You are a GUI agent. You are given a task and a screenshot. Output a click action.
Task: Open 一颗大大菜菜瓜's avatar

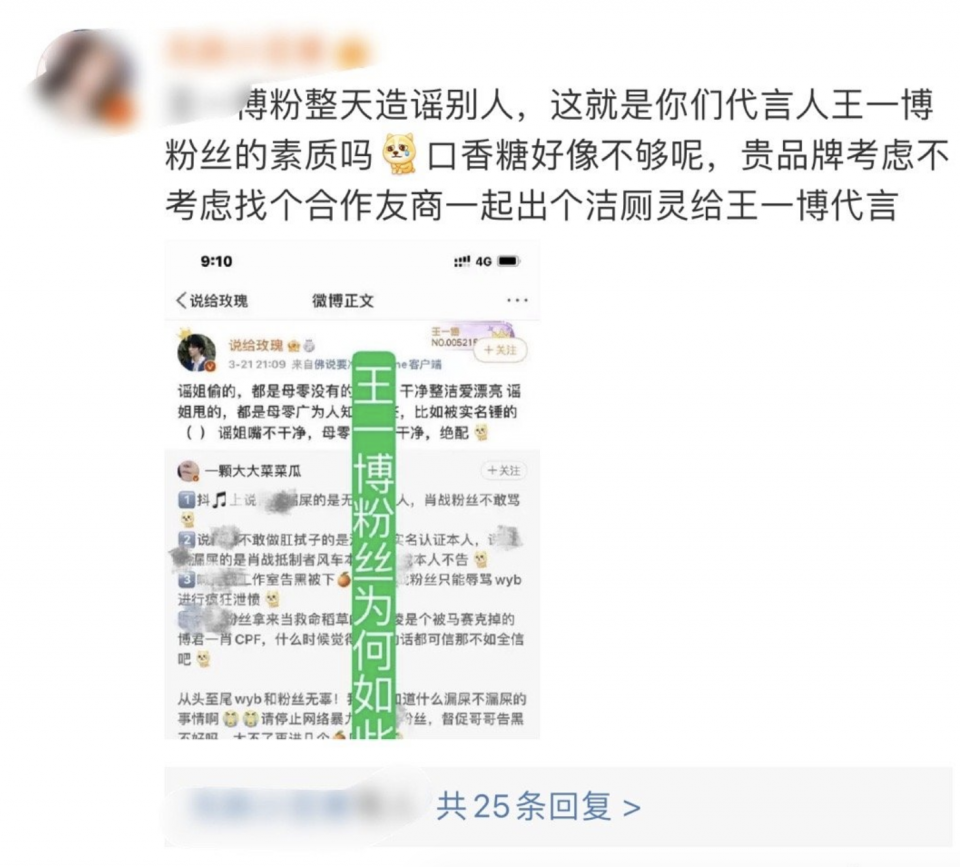click(x=188, y=471)
